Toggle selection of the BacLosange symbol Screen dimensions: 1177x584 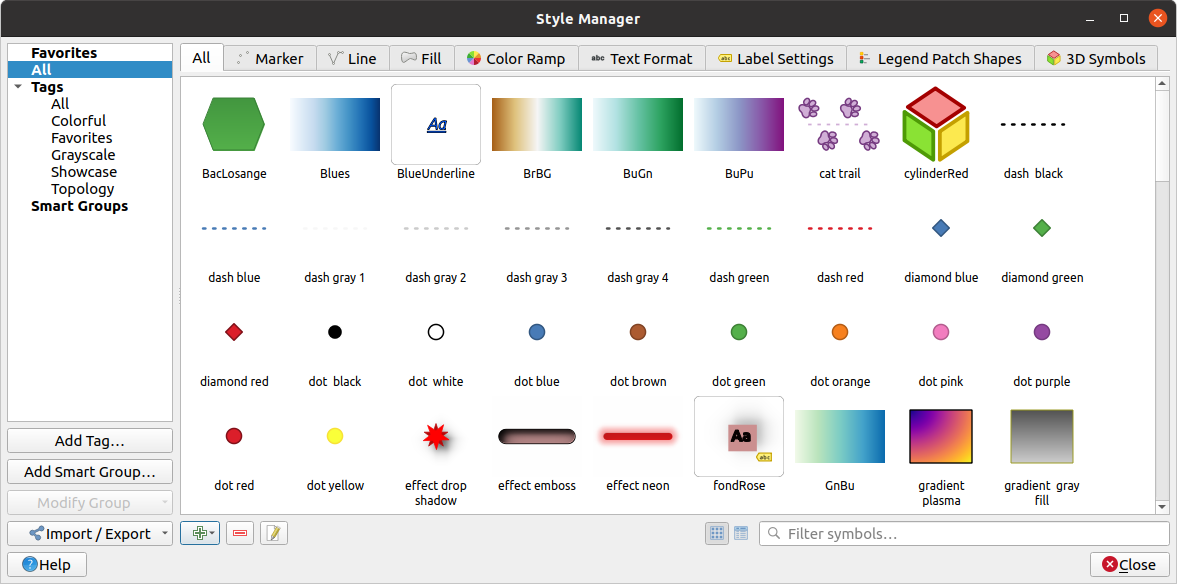pyautogui.click(x=234, y=124)
